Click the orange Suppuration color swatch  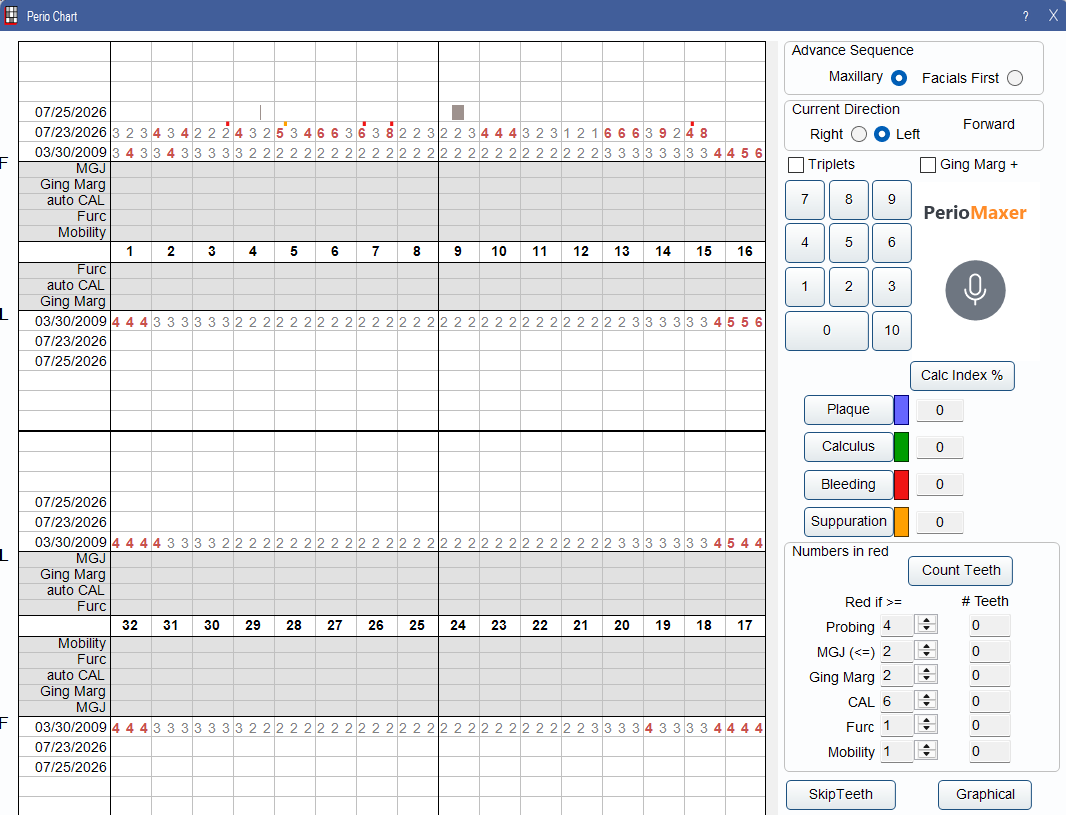point(901,522)
